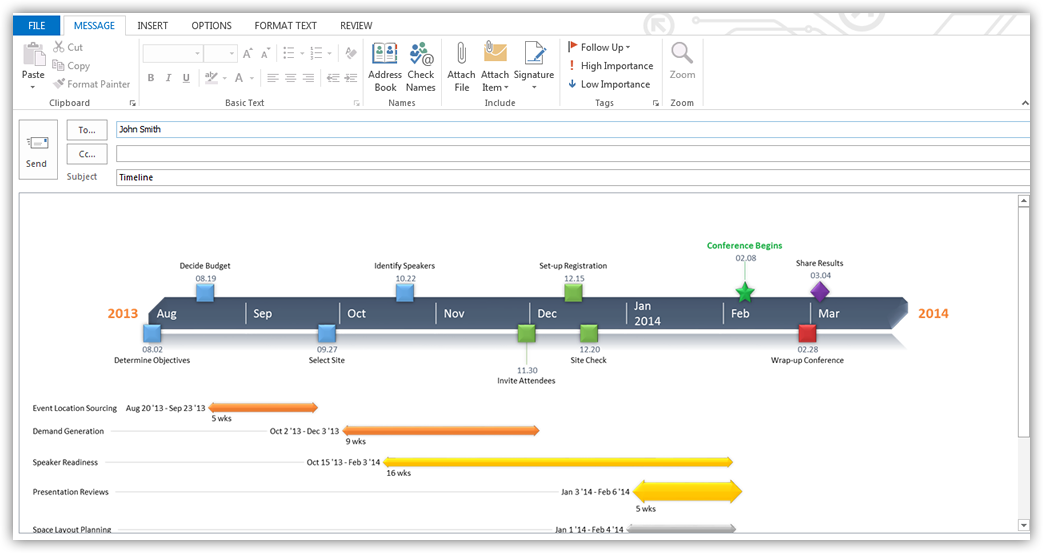Click the Cc... button

pos(87,154)
